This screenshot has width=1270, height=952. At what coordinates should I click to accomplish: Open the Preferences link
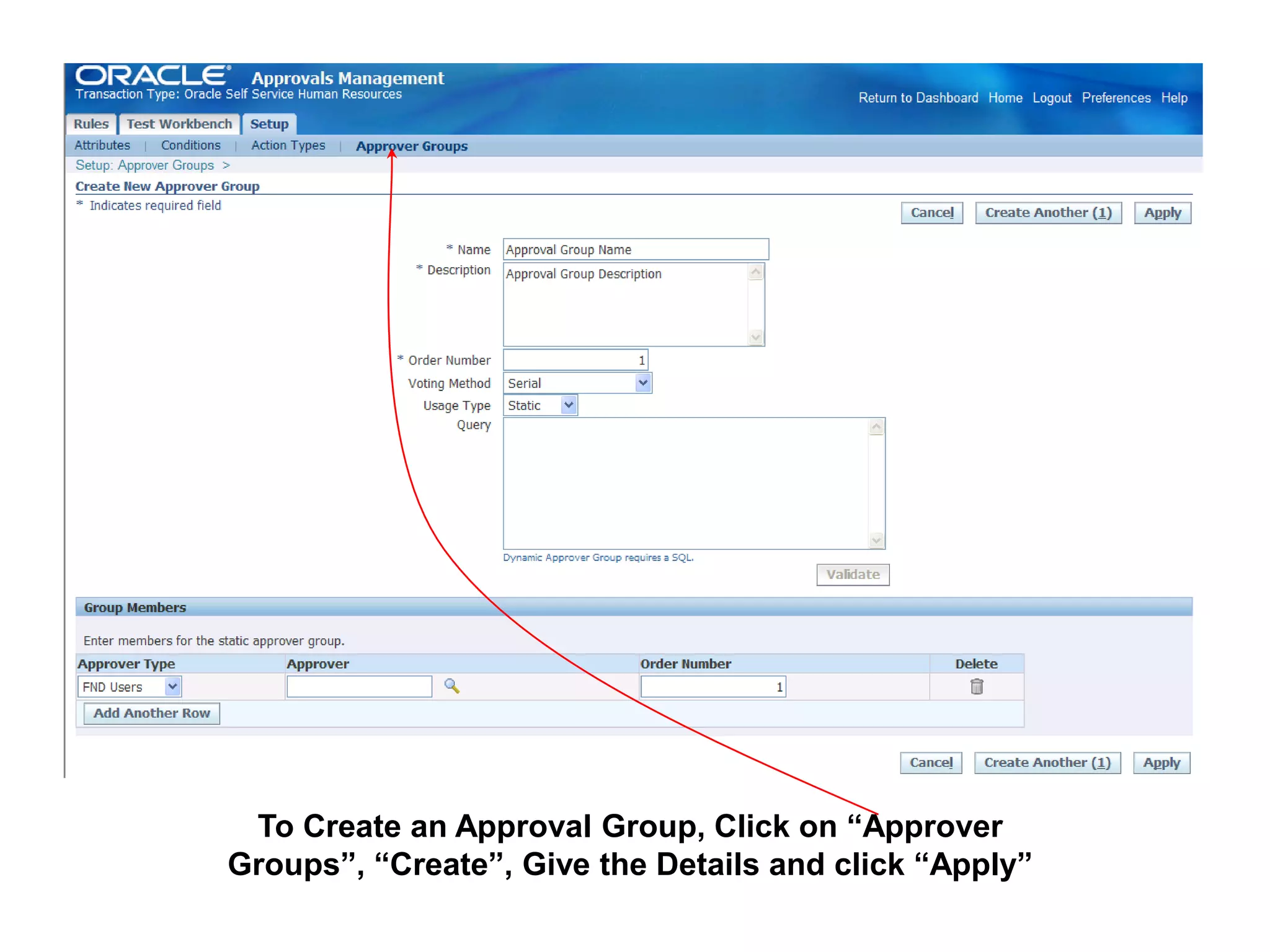pyautogui.click(x=1116, y=98)
